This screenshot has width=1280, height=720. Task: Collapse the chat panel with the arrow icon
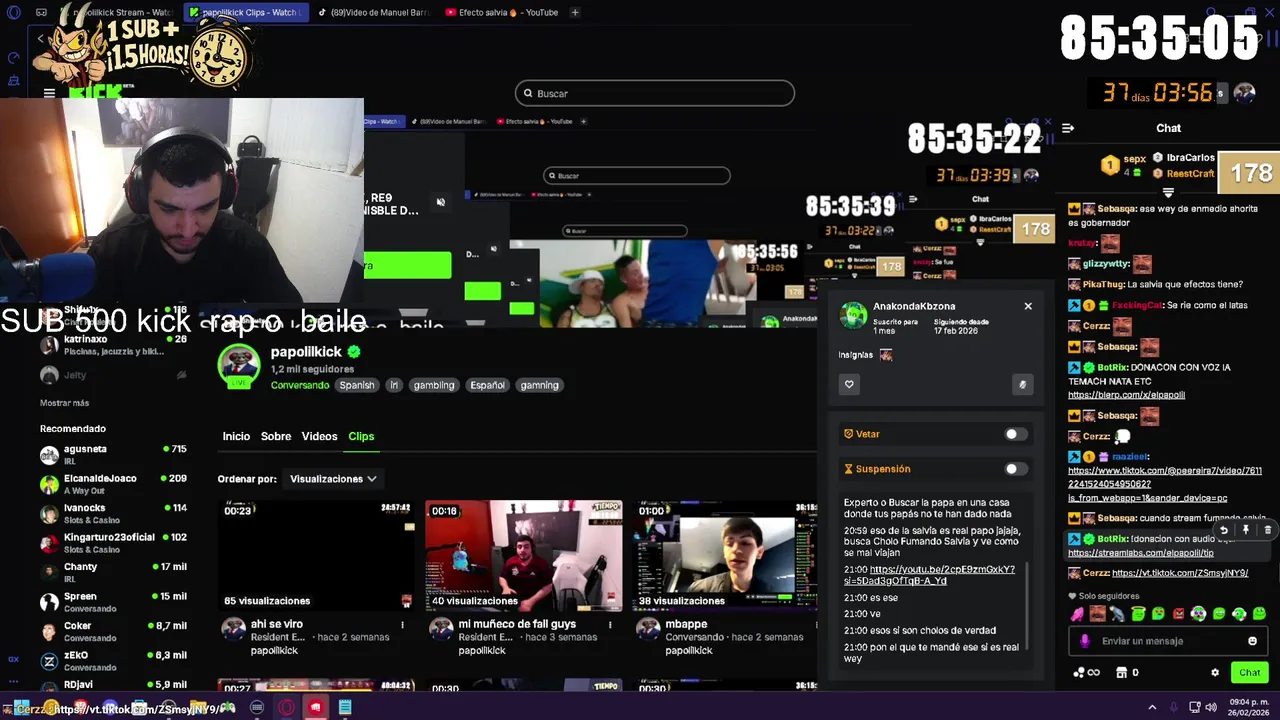tap(1068, 128)
